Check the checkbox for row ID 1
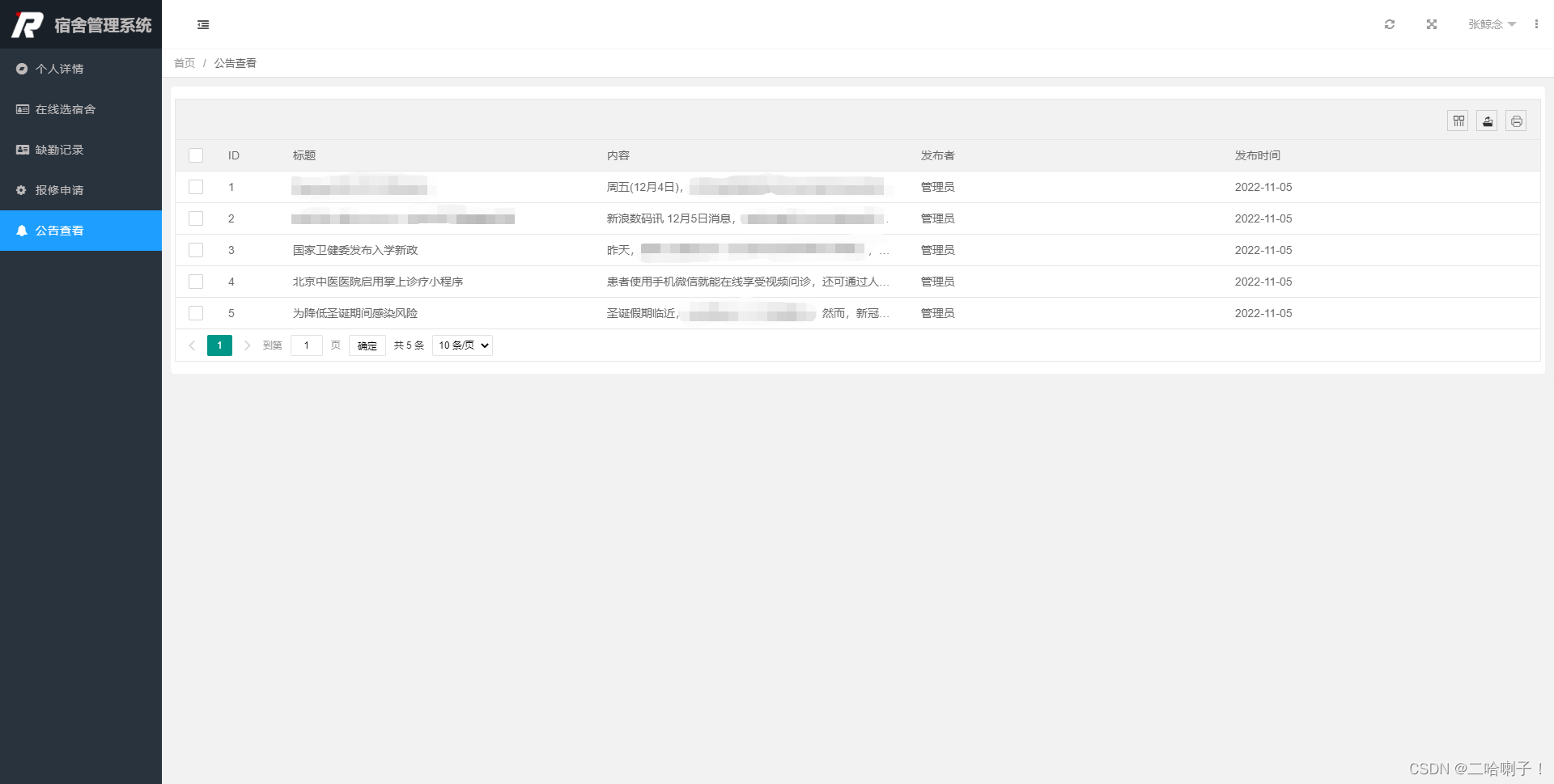The height and width of the screenshot is (784, 1554). (x=196, y=187)
